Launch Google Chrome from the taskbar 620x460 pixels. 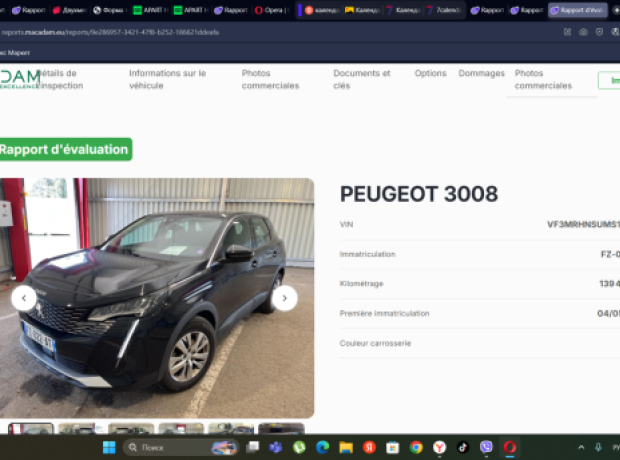tap(416, 447)
